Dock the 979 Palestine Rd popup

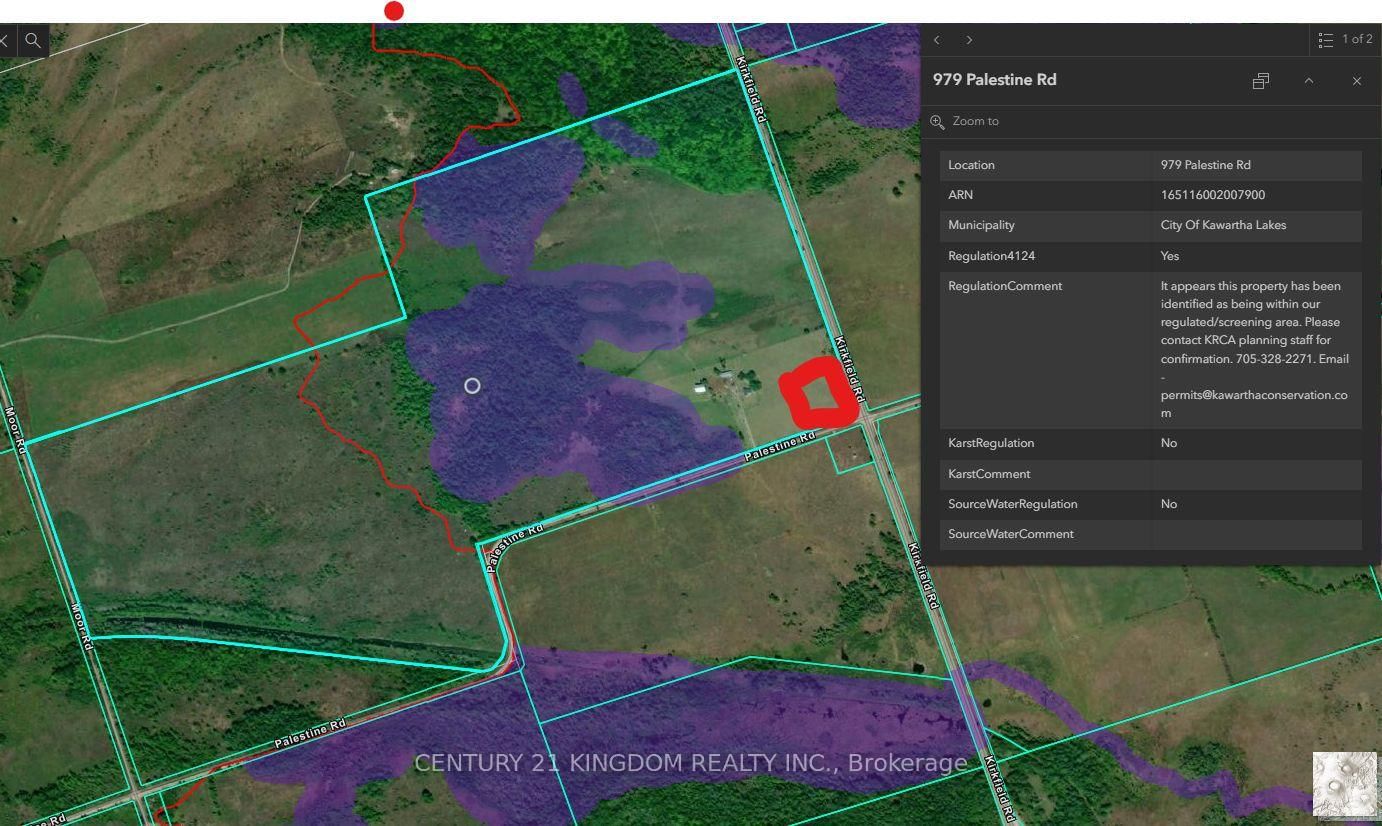[1260, 81]
